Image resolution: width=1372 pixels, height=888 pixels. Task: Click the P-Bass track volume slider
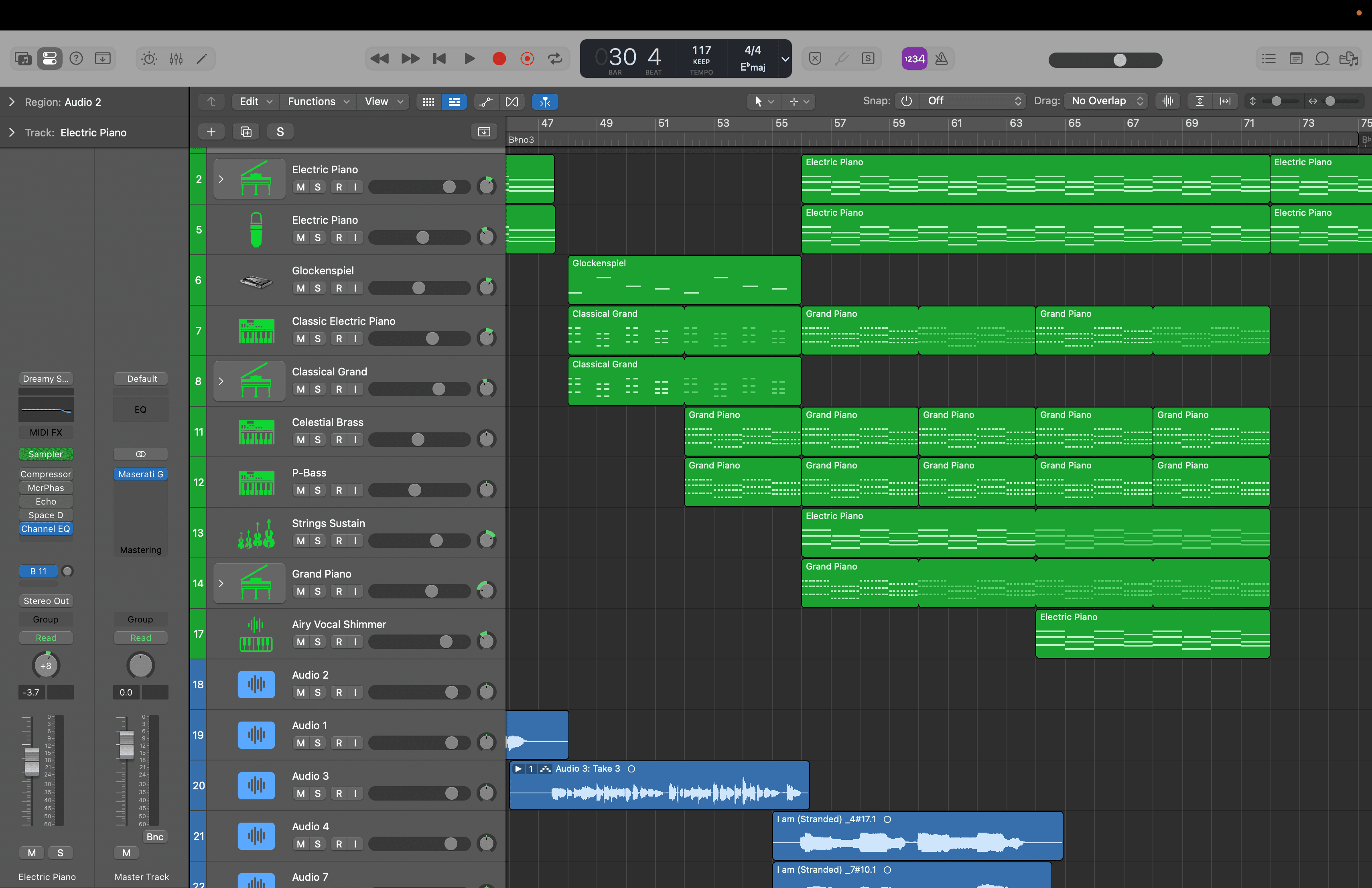point(419,491)
